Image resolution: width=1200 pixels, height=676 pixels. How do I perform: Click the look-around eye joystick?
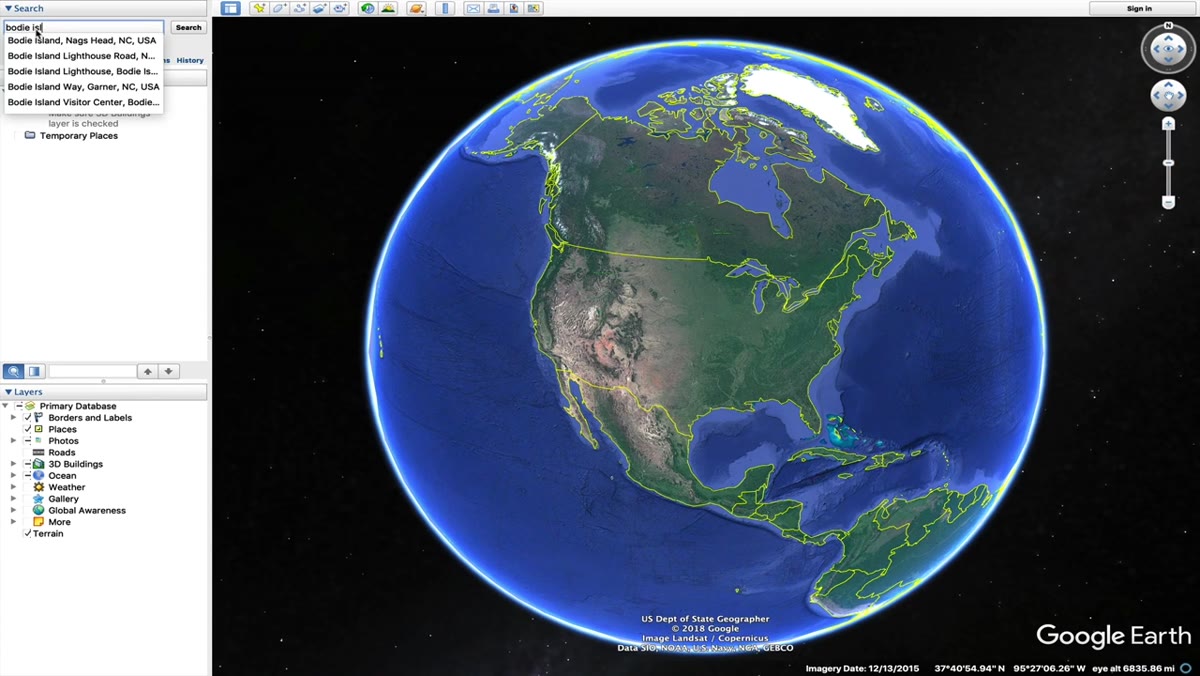click(x=1168, y=49)
